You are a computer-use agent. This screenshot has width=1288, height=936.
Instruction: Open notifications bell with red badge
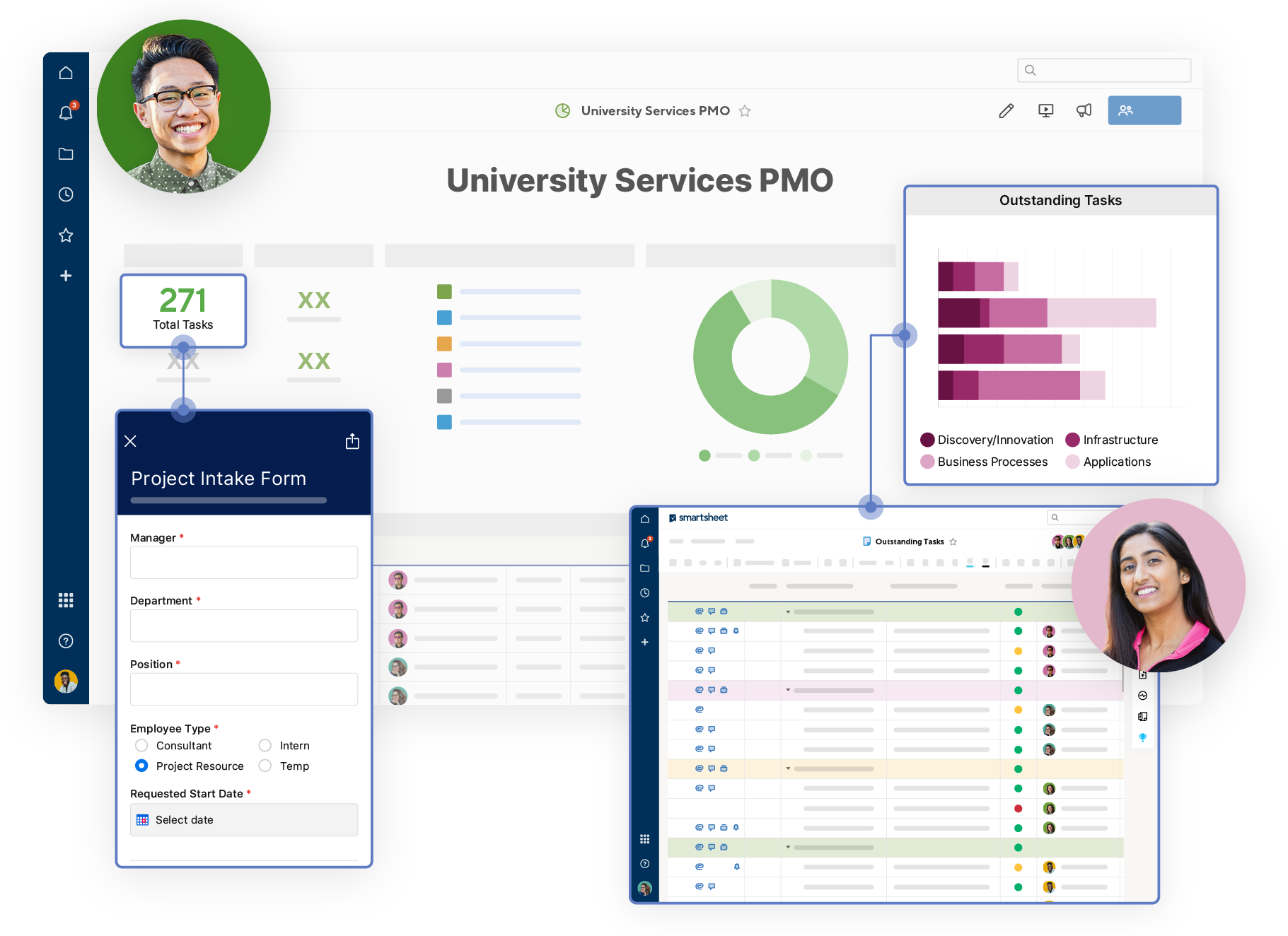[66, 113]
